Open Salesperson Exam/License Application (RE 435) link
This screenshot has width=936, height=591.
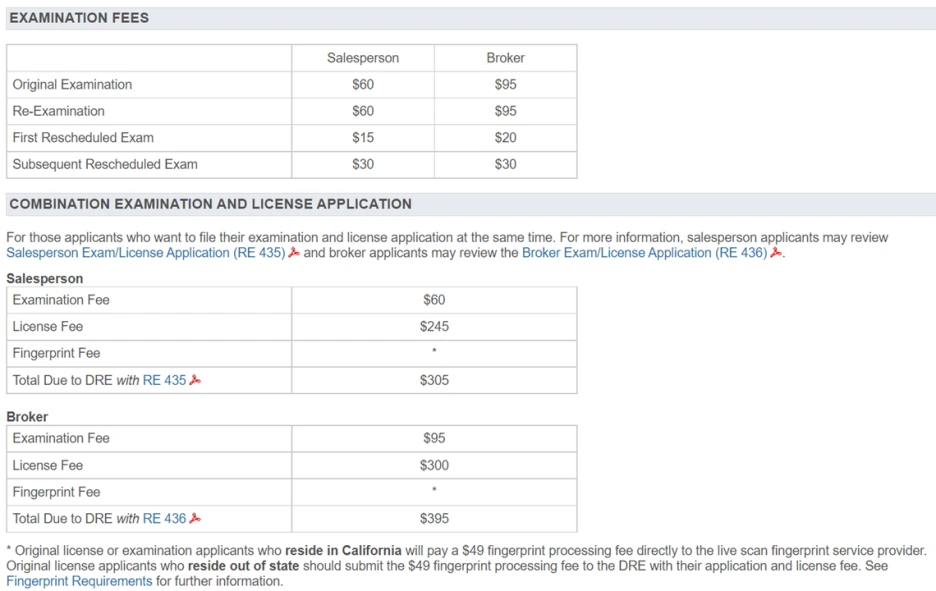tap(146, 253)
